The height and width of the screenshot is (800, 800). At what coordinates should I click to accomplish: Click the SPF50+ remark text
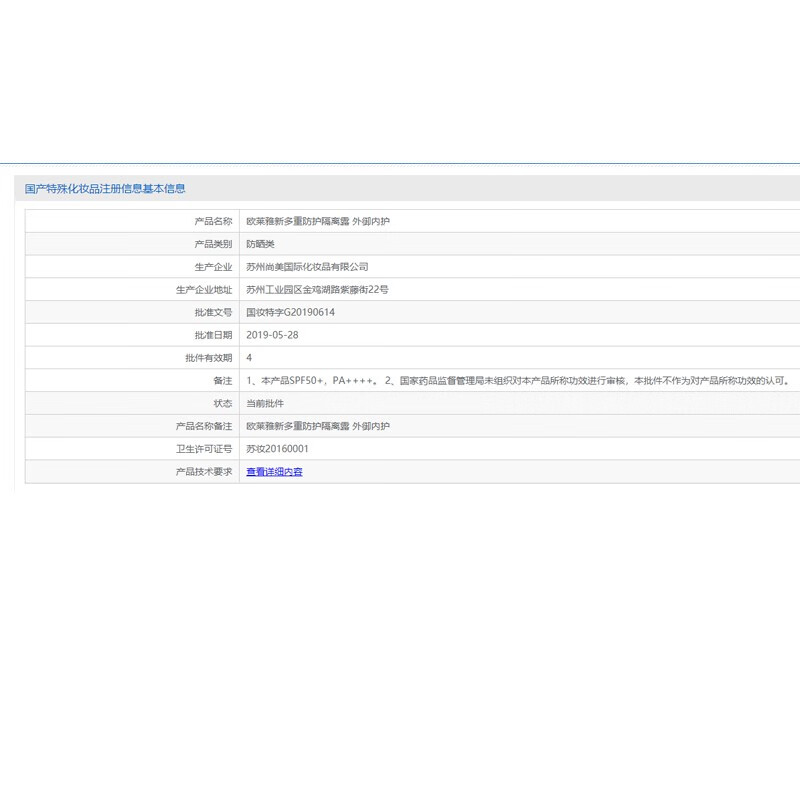pos(518,381)
